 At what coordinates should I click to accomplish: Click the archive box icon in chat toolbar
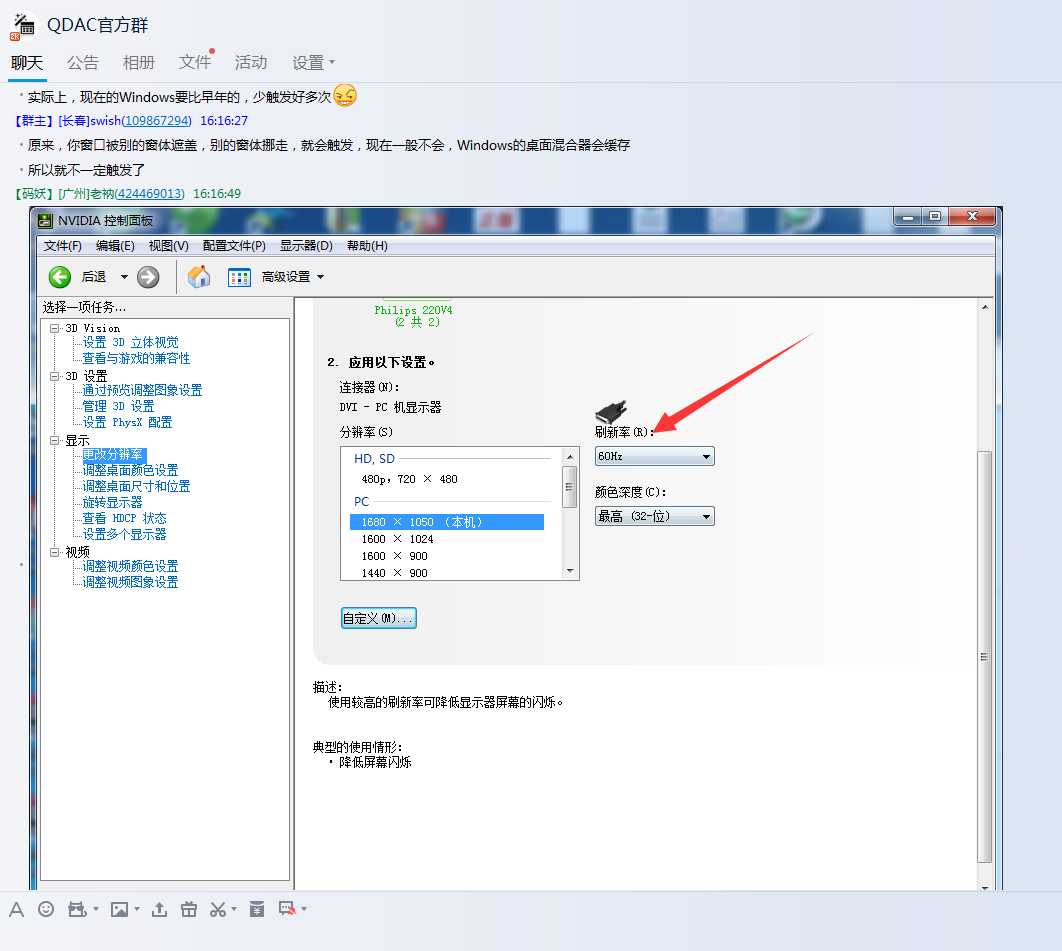pos(257,909)
